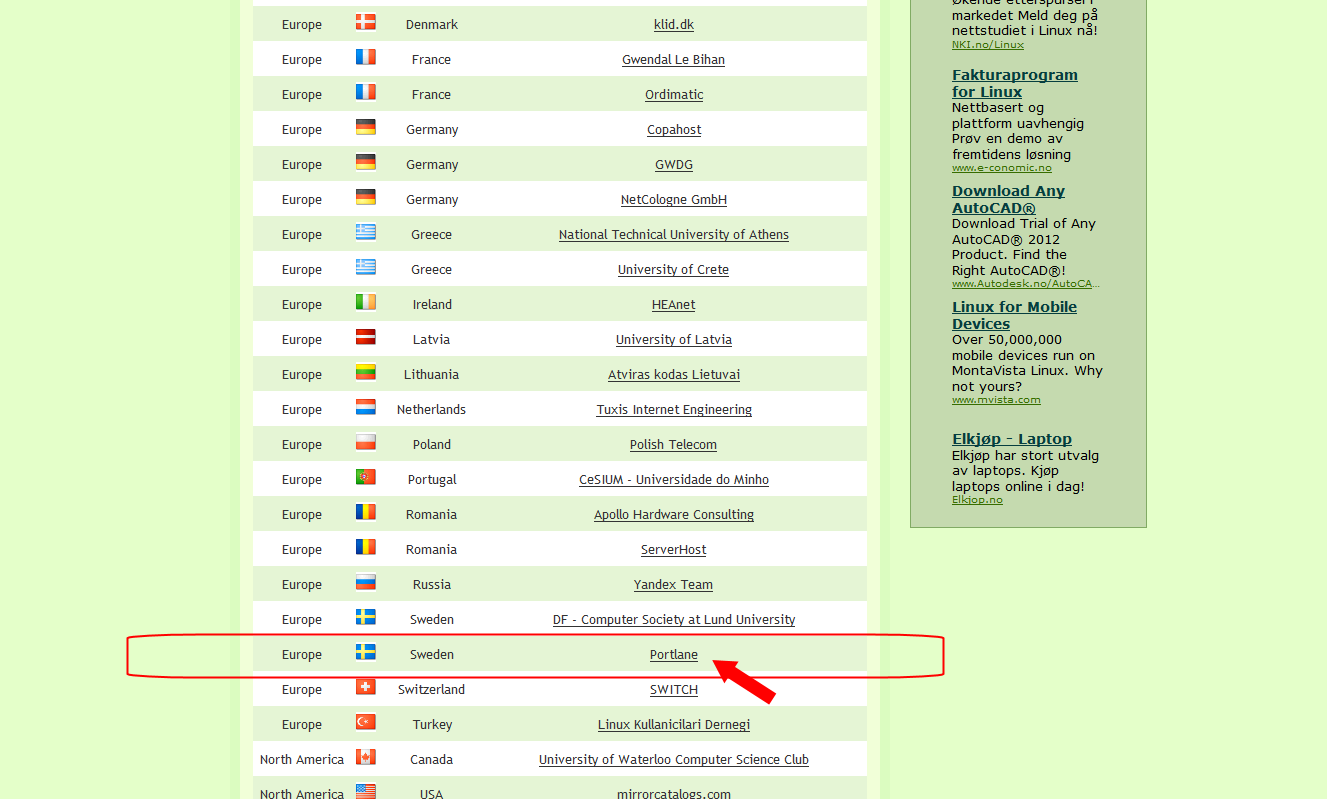Click the North America cell beside Canada
The width and height of the screenshot is (1327, 799).
[302, 760]
